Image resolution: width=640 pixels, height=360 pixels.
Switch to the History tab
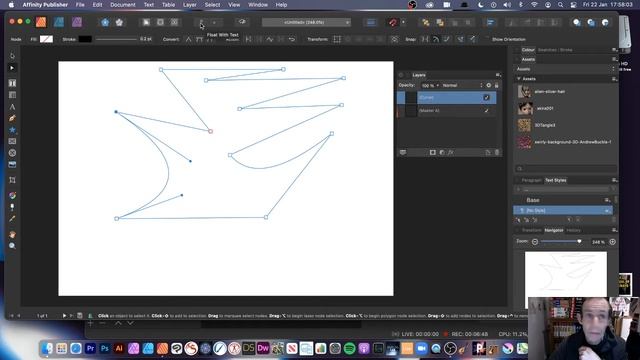pyautogui.click(x=573, y=230)
